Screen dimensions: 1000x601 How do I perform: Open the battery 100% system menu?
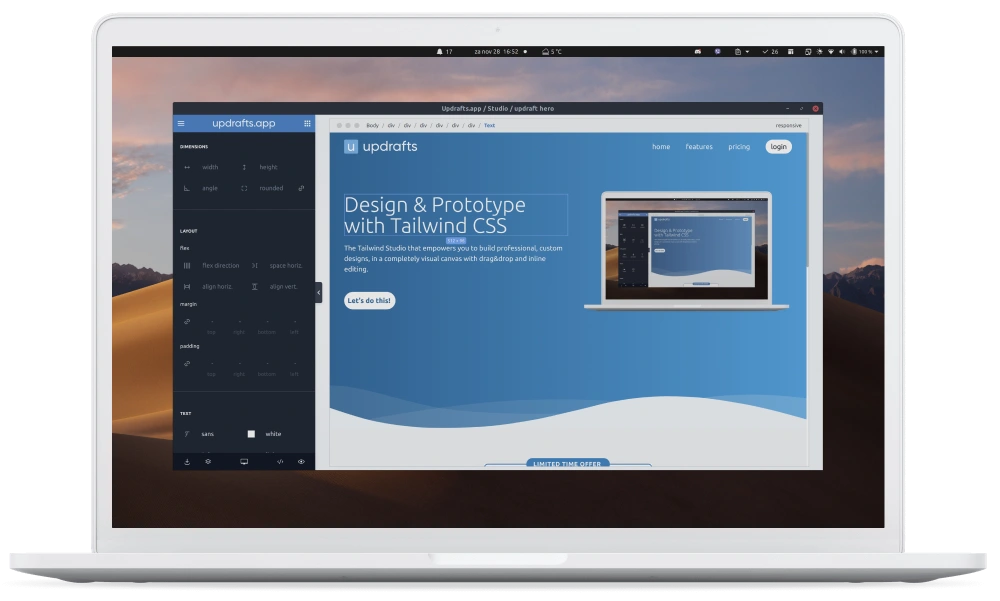[x=865, y=52]
